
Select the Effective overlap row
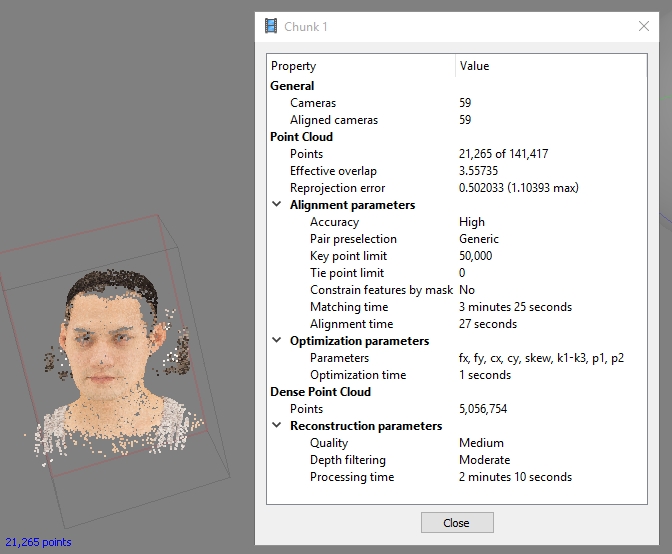[333, 171]
